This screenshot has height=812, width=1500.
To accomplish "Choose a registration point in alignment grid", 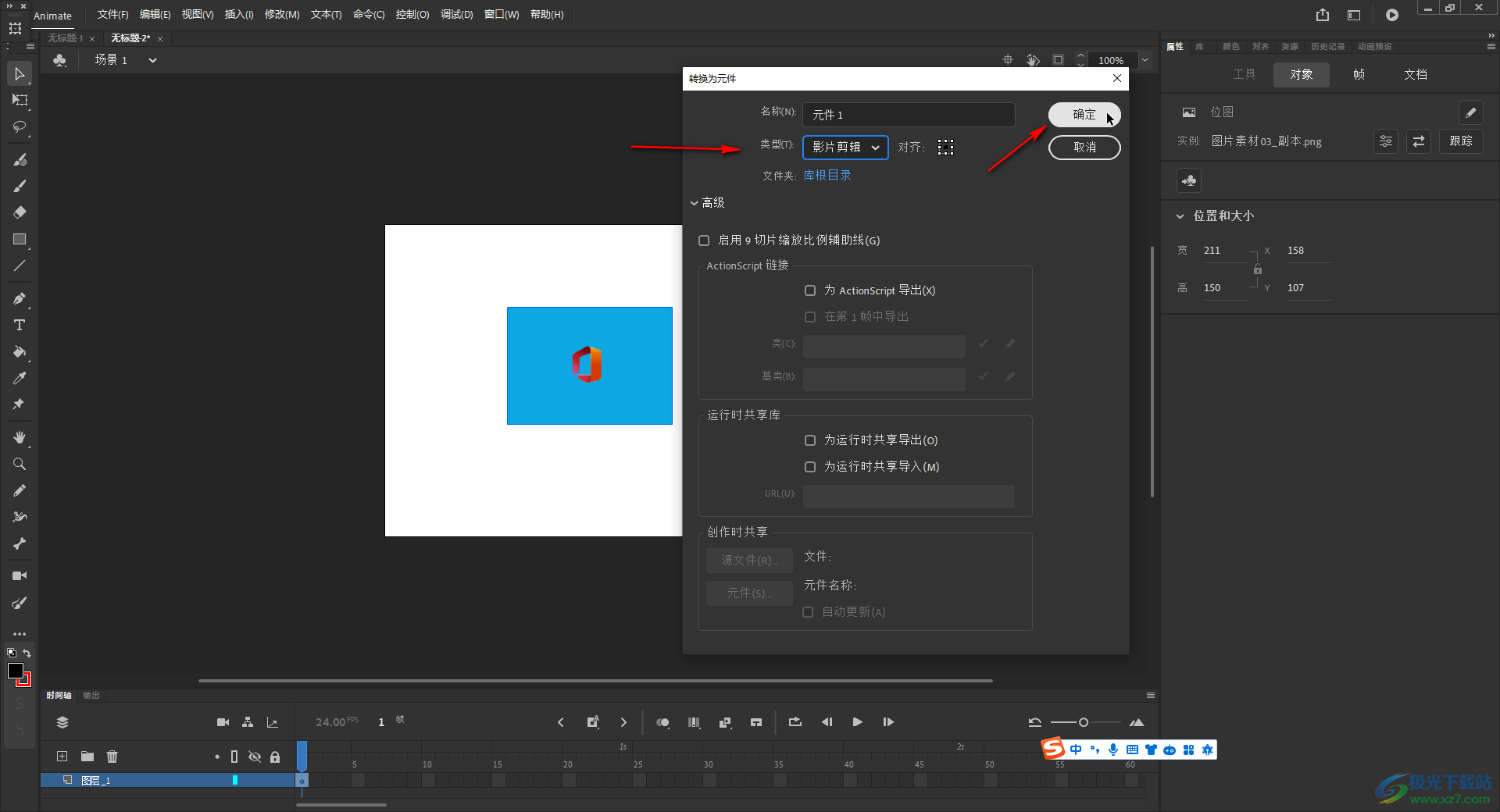I will pyautogui.click(x=945, y=147).
